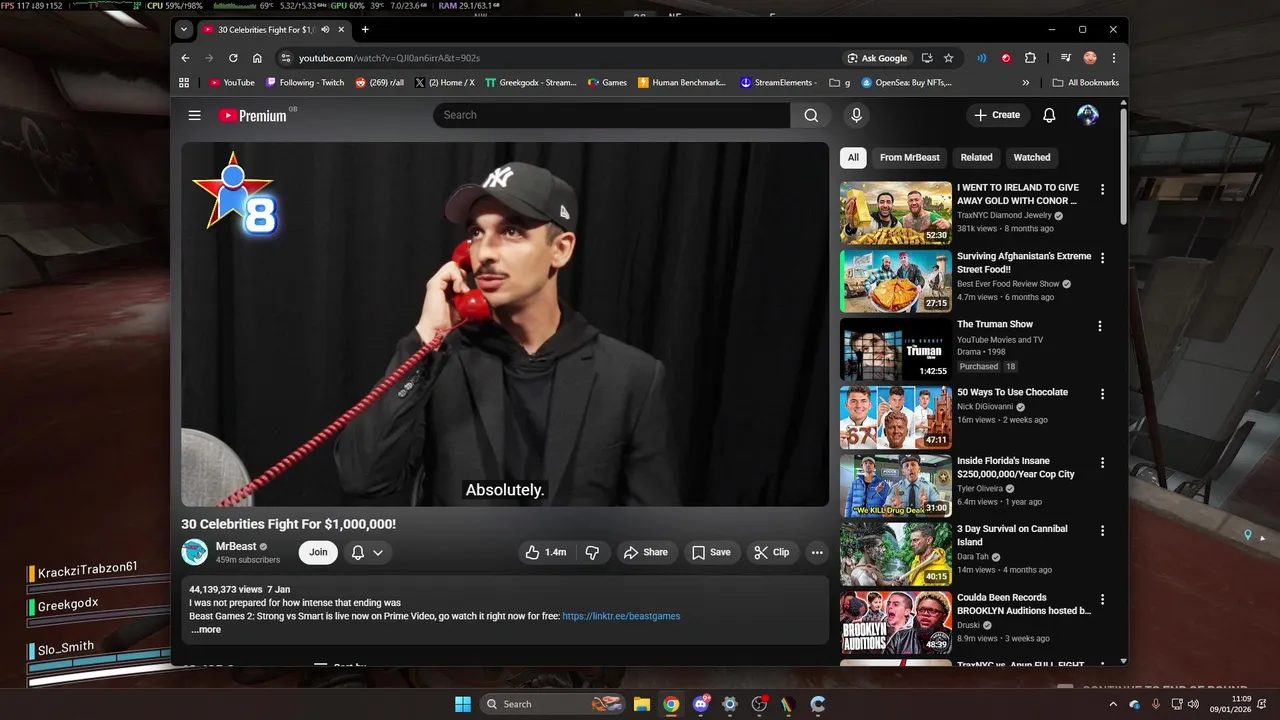Join the MrBeast channel membership
This screenshot has width=1280, height=720.
click(318, 552)
